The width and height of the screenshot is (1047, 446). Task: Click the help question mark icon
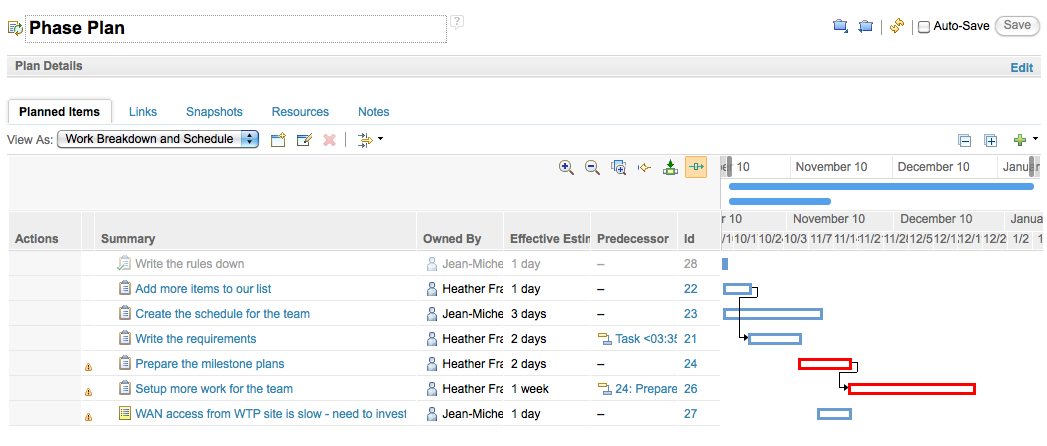click(x=457, y=21)
